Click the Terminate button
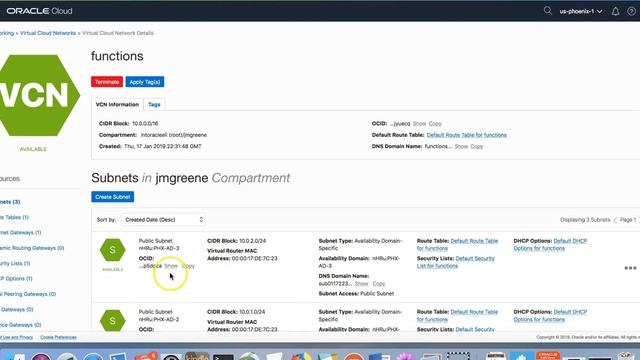 pyautogui.click(x=107, y=82)
